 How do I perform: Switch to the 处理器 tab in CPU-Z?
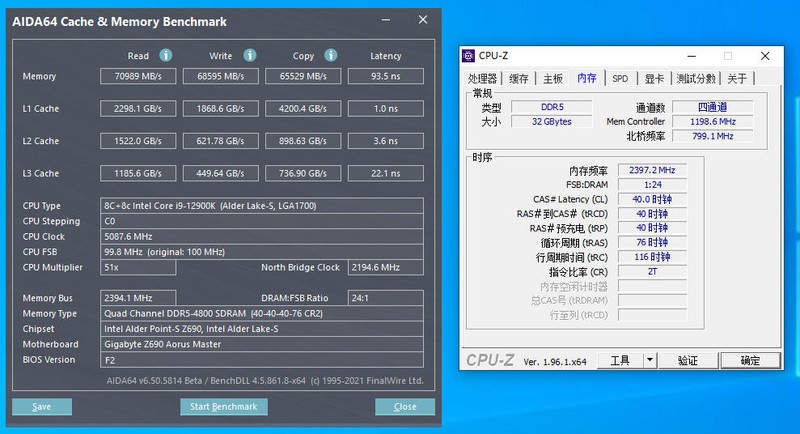tap(482, 79)
